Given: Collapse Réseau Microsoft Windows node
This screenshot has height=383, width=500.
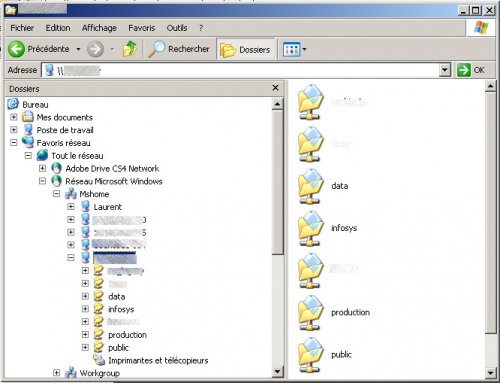Looking at the screenshot, I should tap(42, 181).
